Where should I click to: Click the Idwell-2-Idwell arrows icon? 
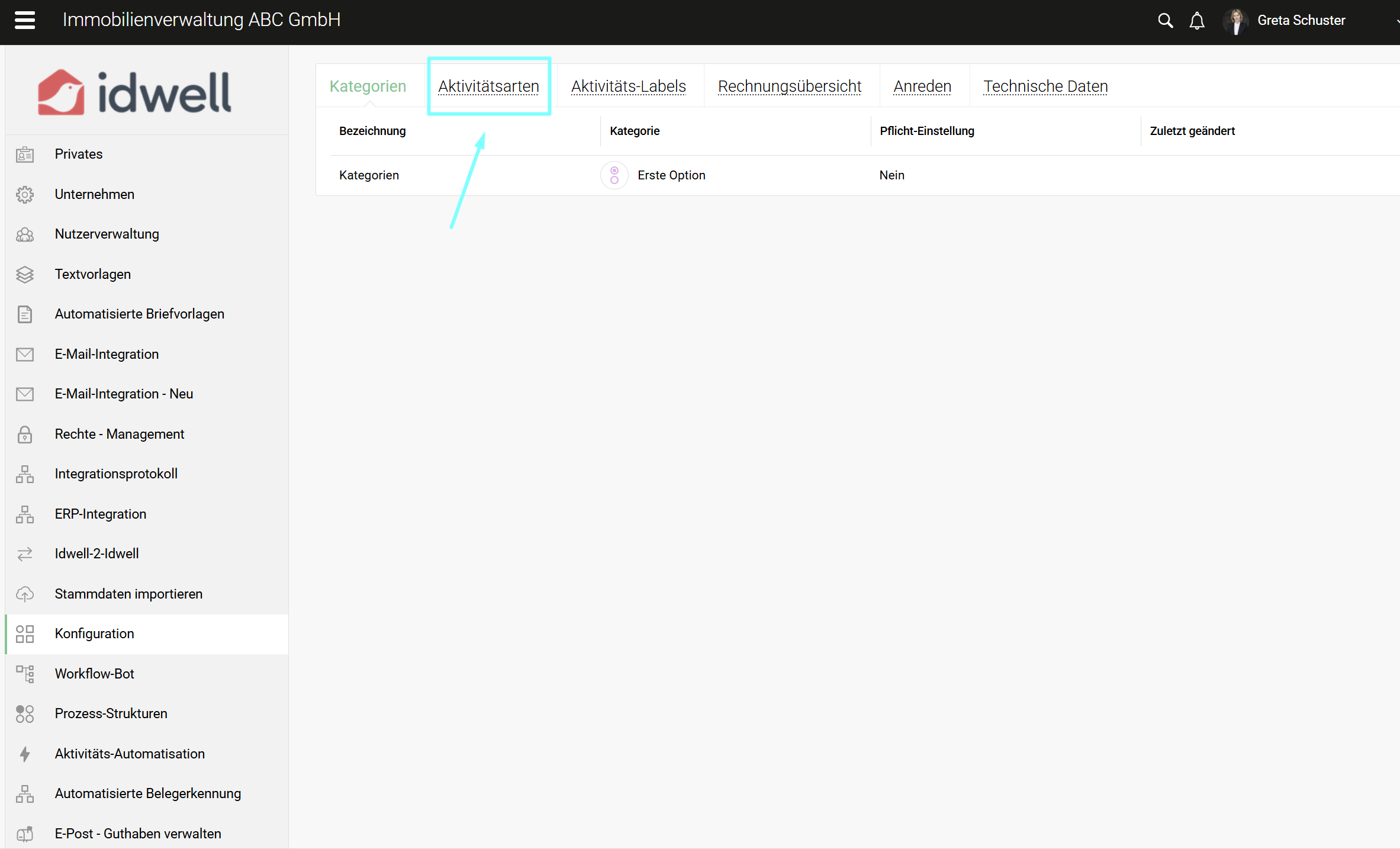pos(25,554)
